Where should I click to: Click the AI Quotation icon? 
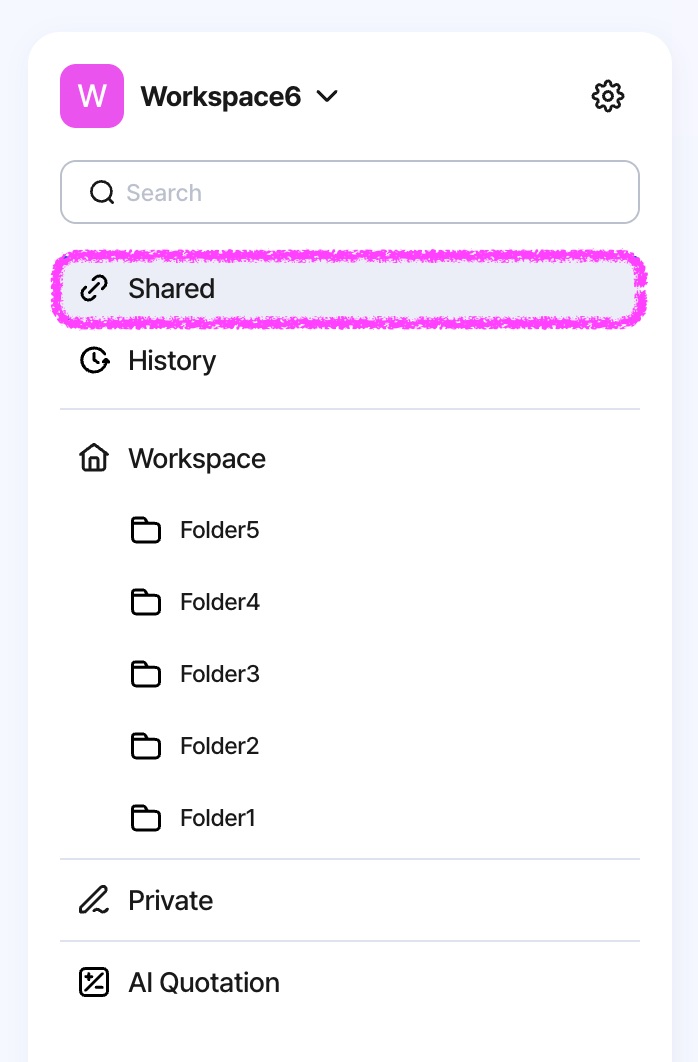click(94, 982)
